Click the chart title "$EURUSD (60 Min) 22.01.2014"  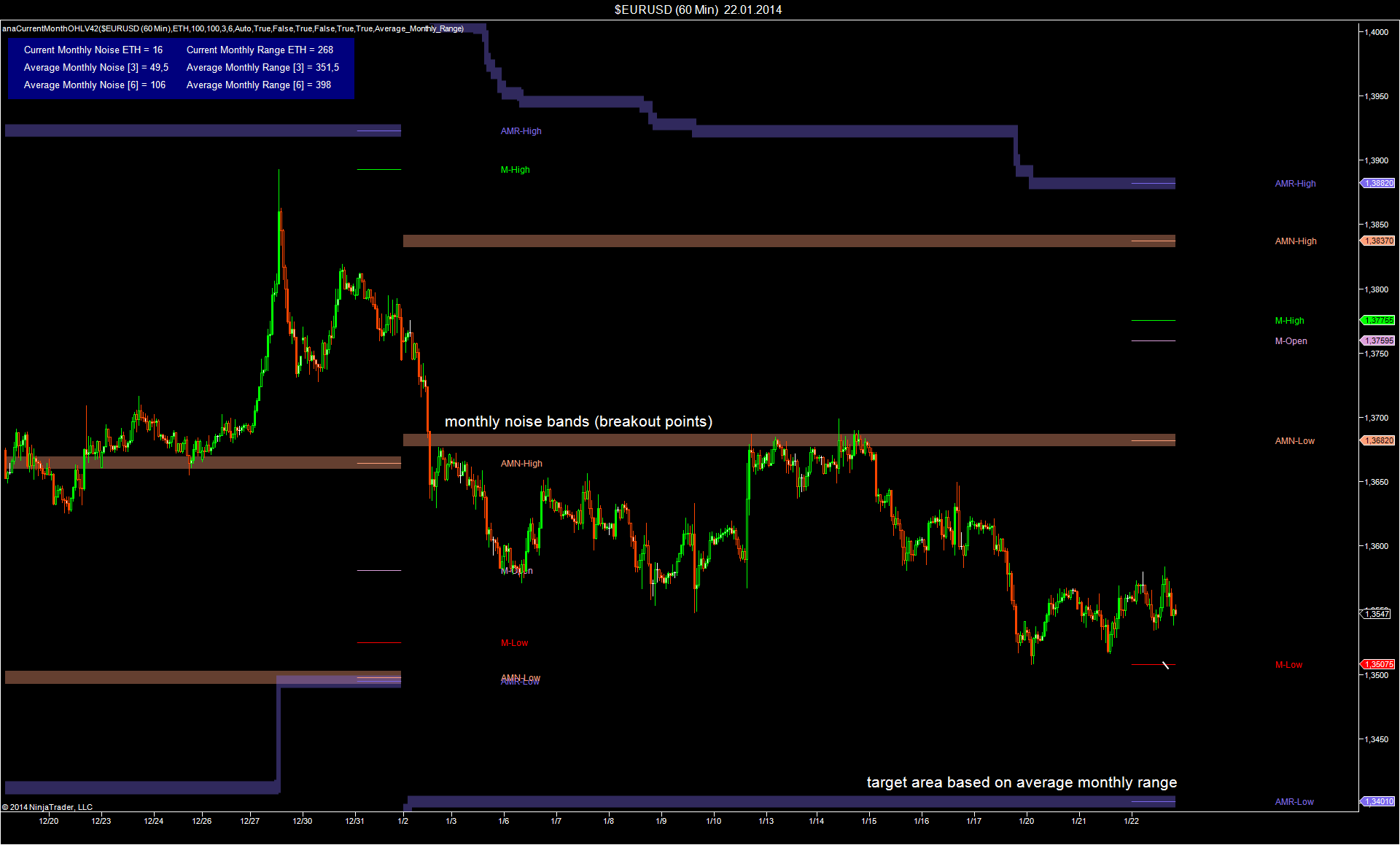pos(698,9)
